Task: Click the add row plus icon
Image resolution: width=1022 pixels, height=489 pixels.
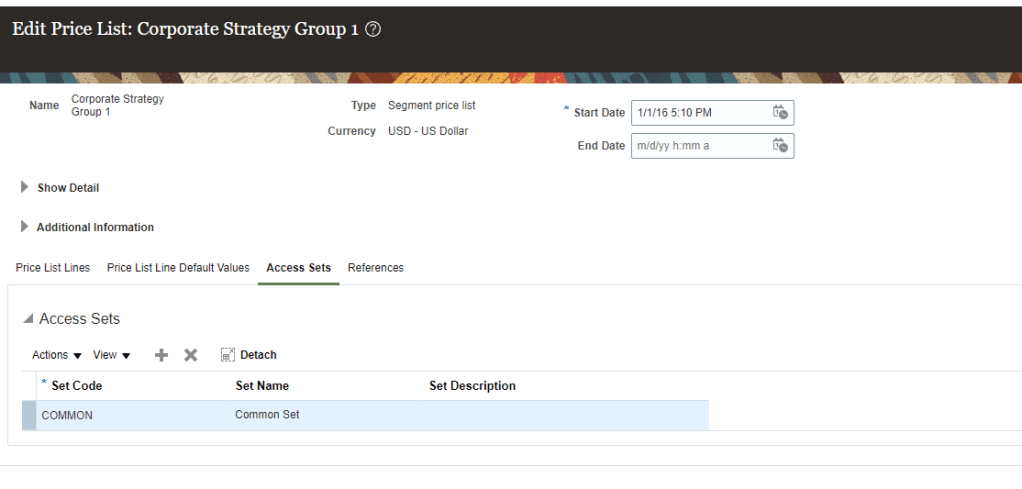Action: click(x=161, y=355)
